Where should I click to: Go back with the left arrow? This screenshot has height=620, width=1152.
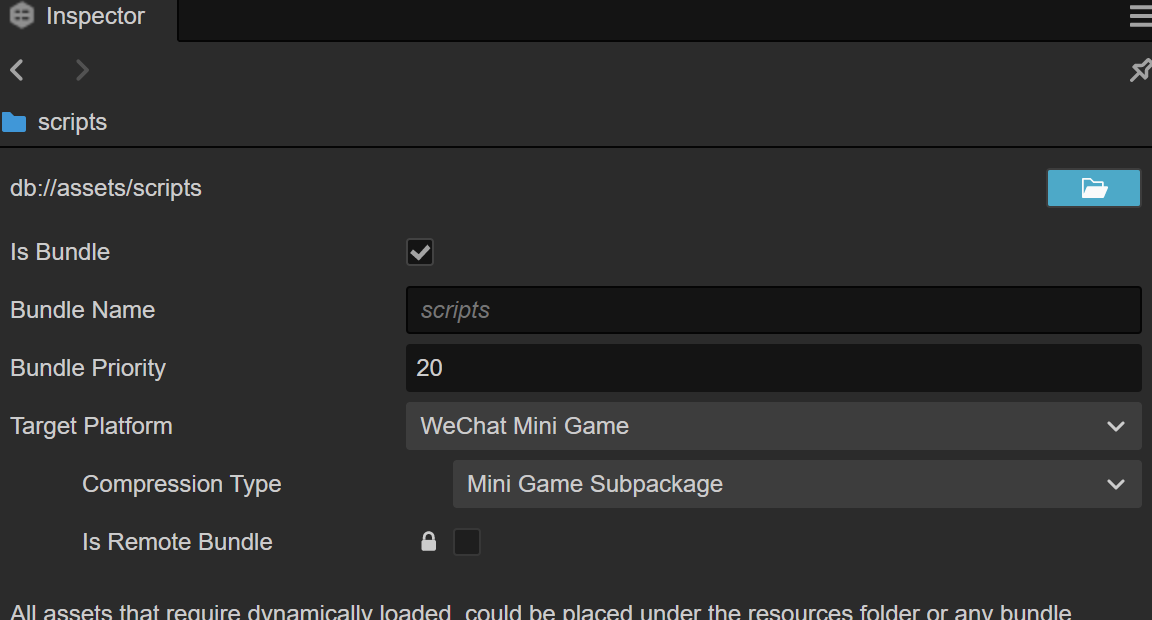click(x=17, y=70)
